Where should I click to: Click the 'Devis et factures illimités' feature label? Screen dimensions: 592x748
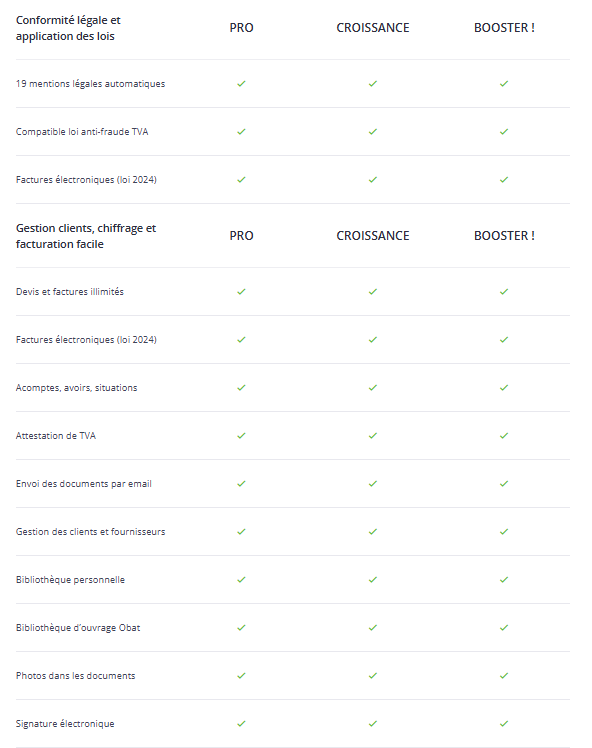[70, 291]
